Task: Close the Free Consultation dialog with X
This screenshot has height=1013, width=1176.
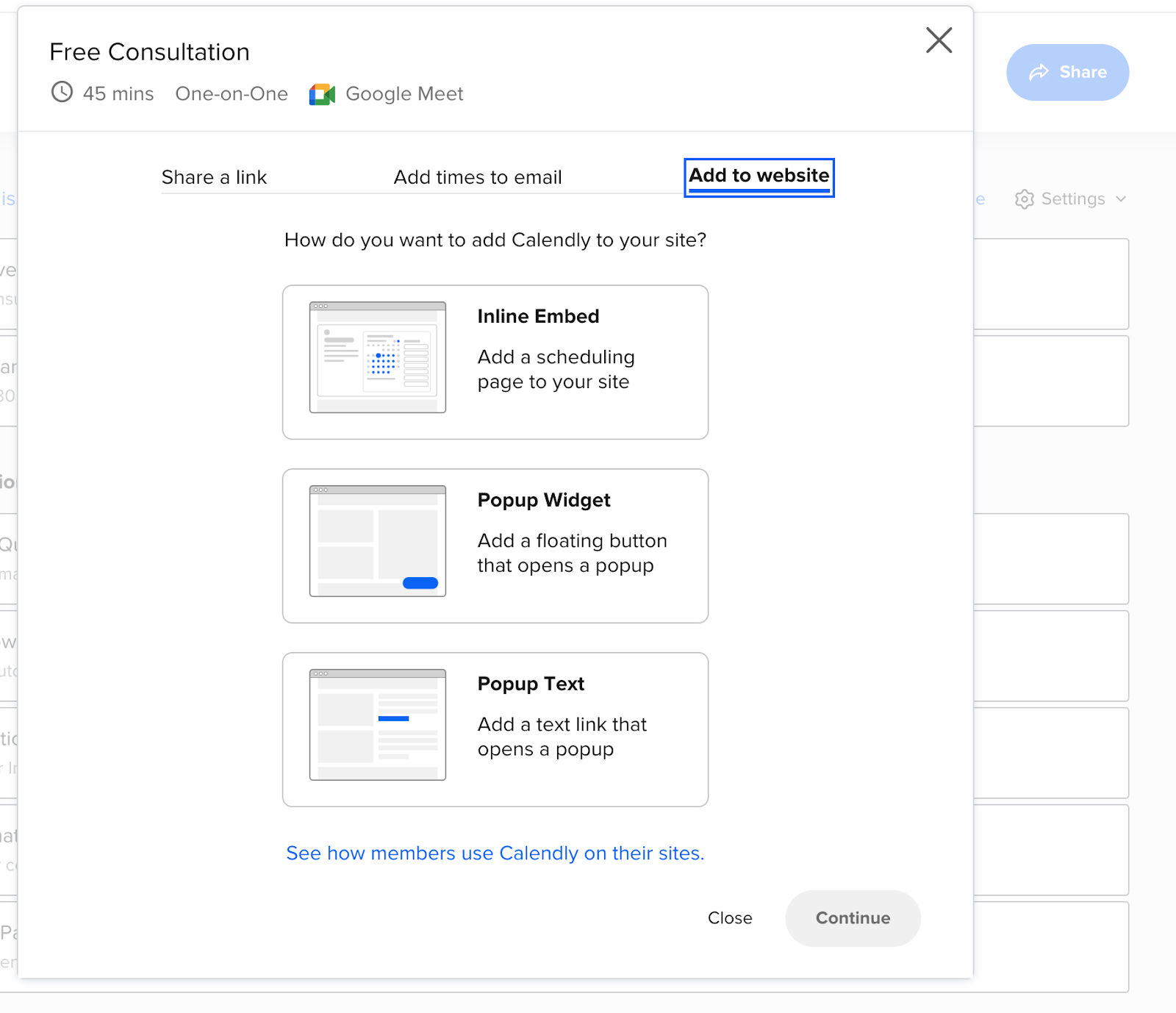Action: click(x=939, y=40)
